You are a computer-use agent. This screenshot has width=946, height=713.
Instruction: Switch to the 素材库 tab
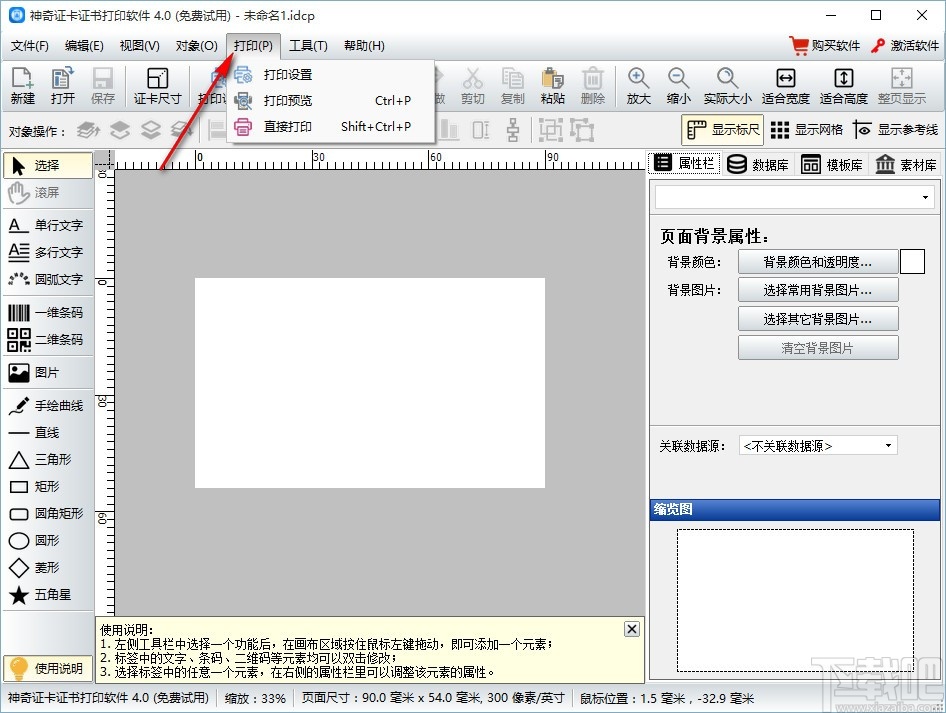[x=906, y=164]
